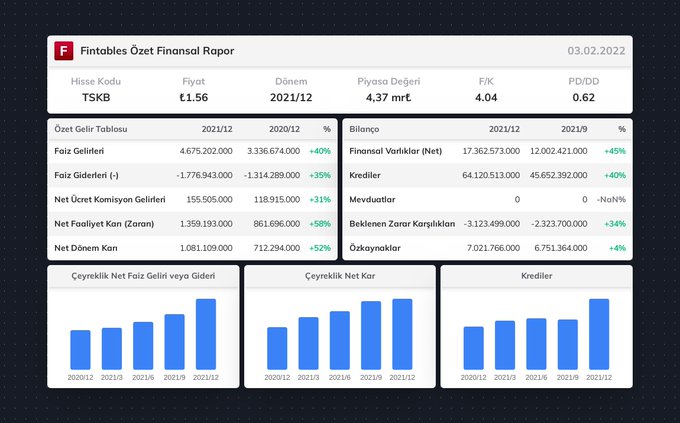680x423 pixels.
Task: Click the Hisse Kodu label
Action: tap(96, 81)
